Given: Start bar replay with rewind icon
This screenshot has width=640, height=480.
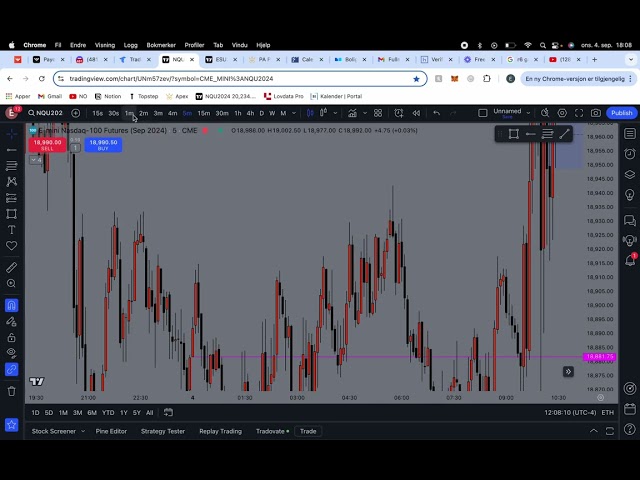Looking at the screenshot, I should click(416, 113).
